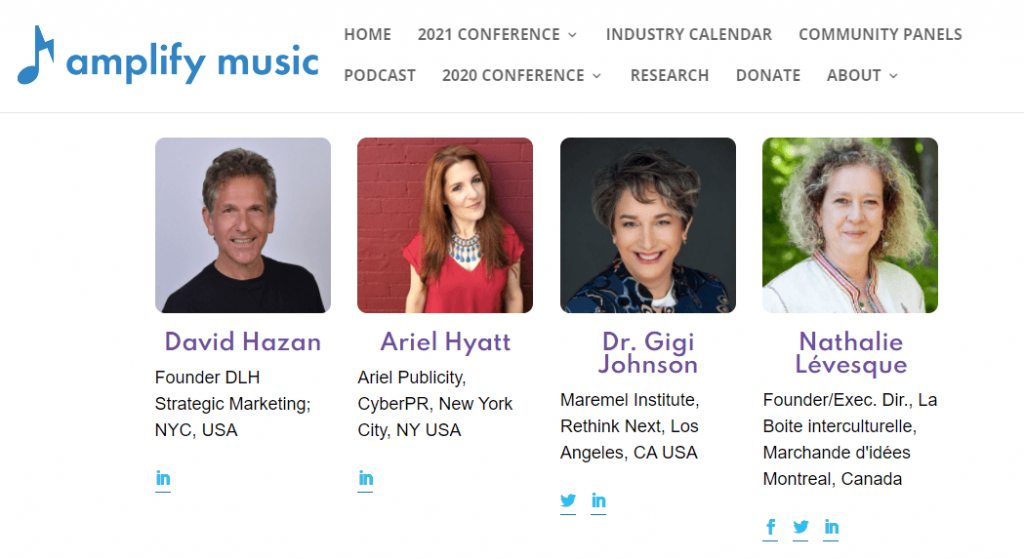Open Nathalie Lévesque's LinkedIn icon

point(831,527)
